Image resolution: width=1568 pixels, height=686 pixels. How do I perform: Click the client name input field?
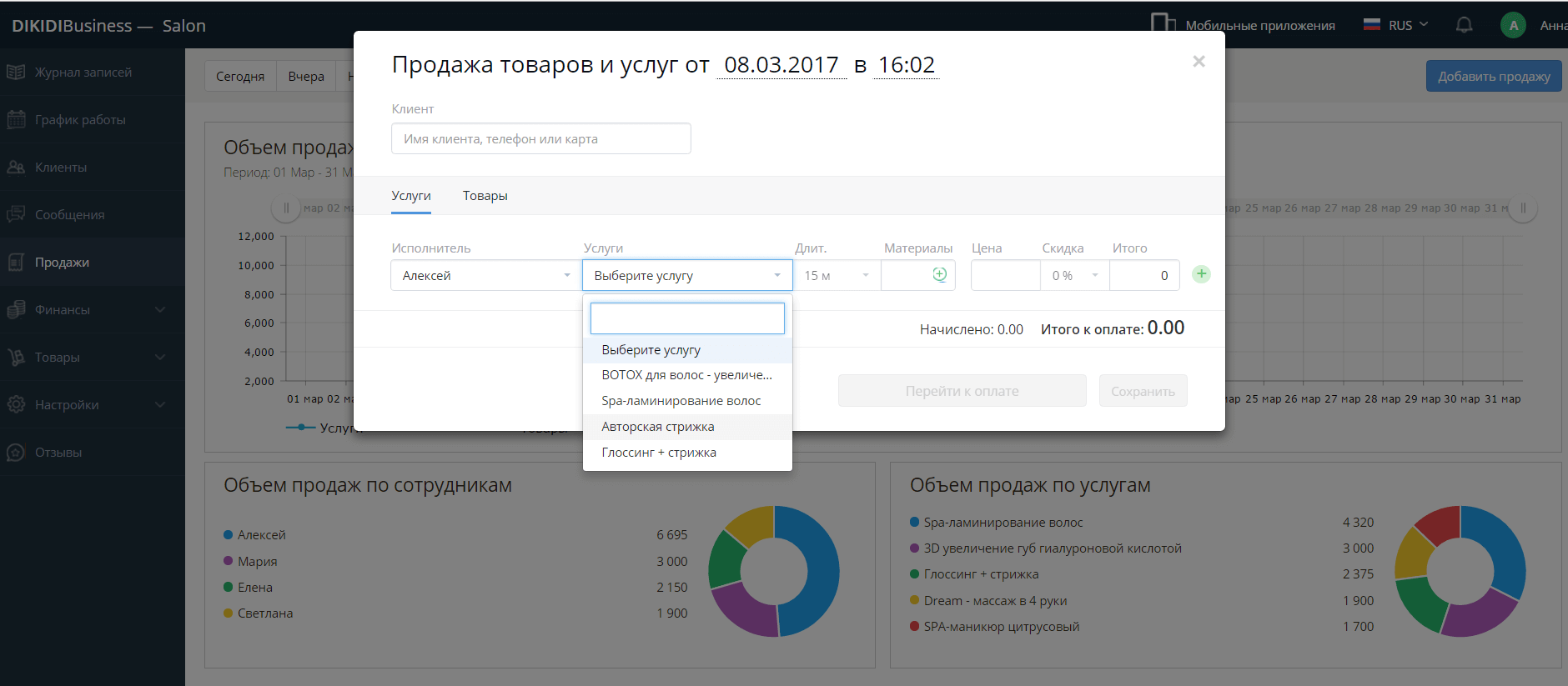point(540,139)
